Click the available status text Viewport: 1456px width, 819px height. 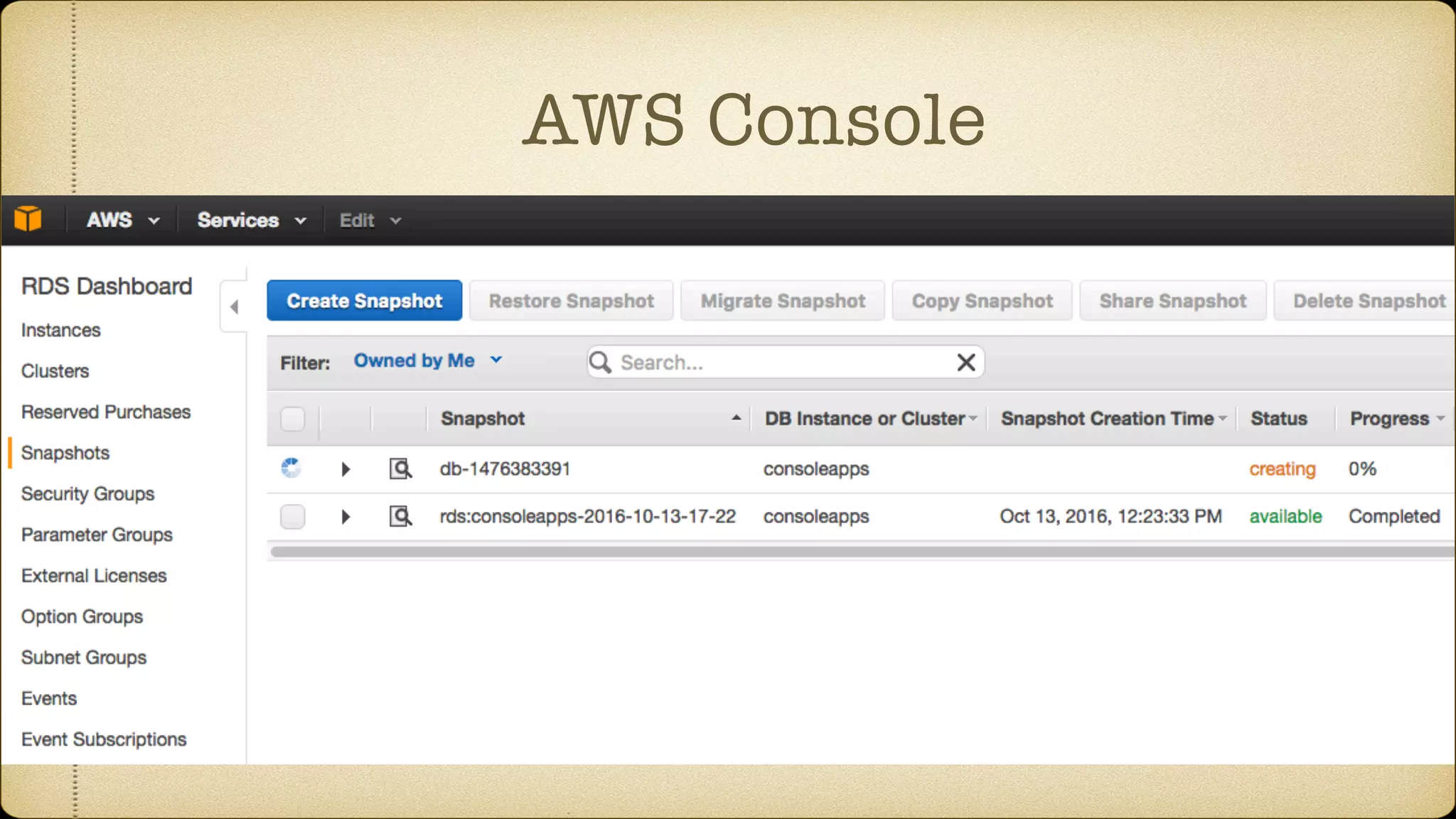[x=1285, y=517]
